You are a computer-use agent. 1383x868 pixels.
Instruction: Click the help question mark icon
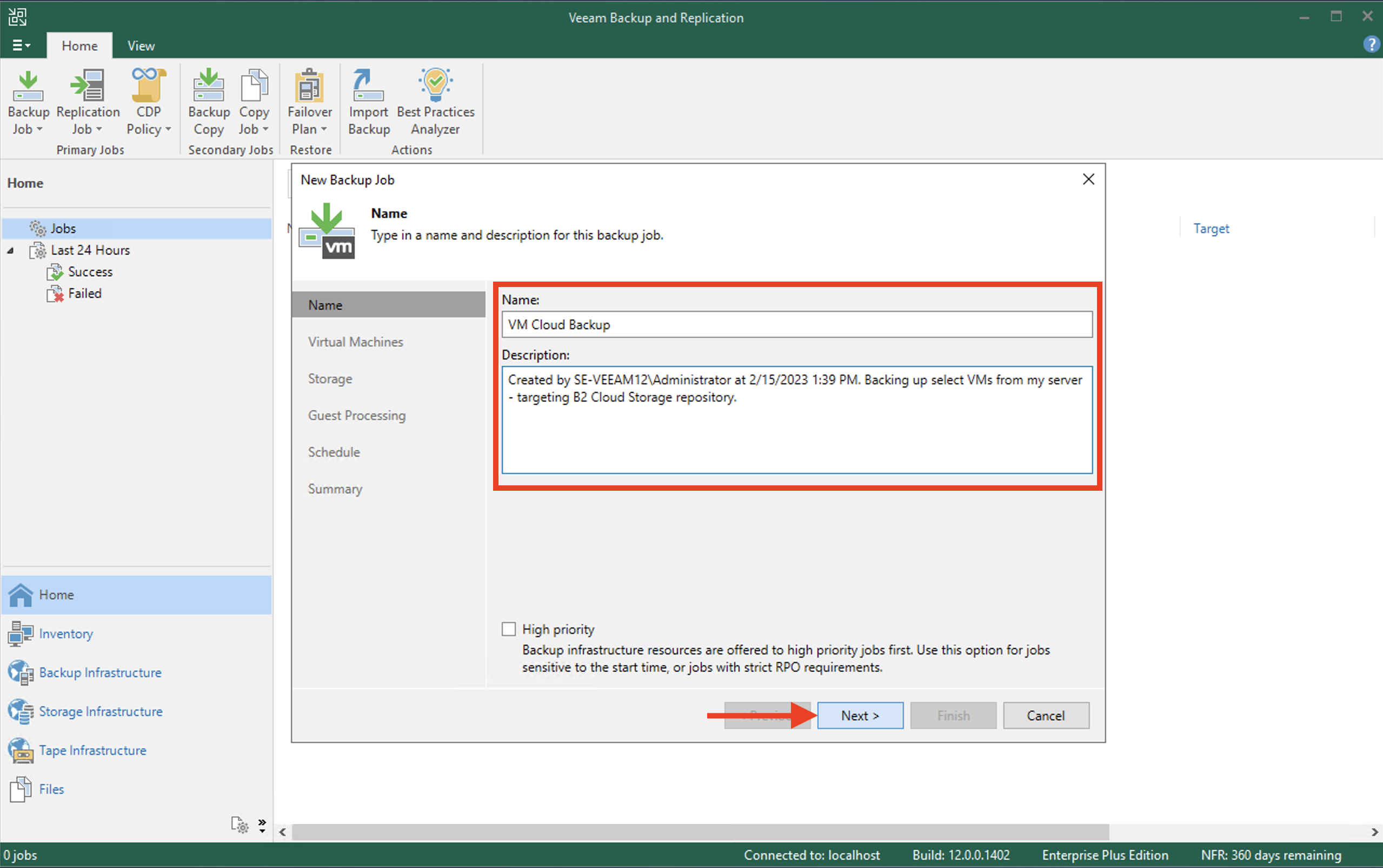[x=1371, y=44]
